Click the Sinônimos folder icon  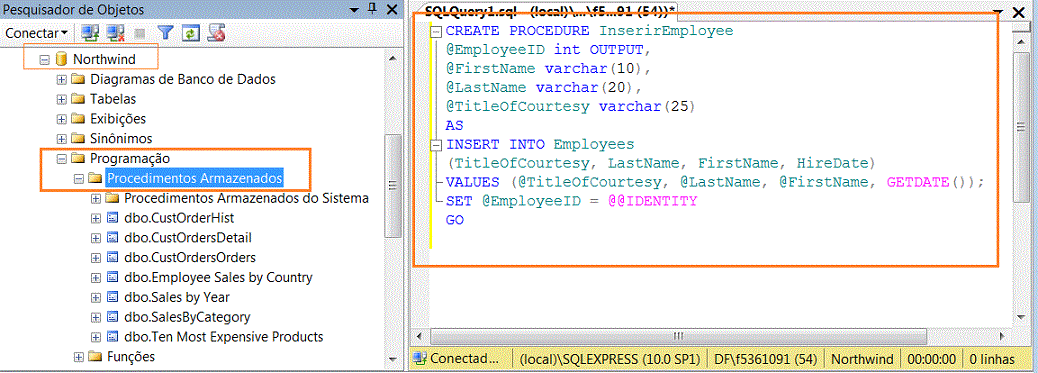pos(79,139)
